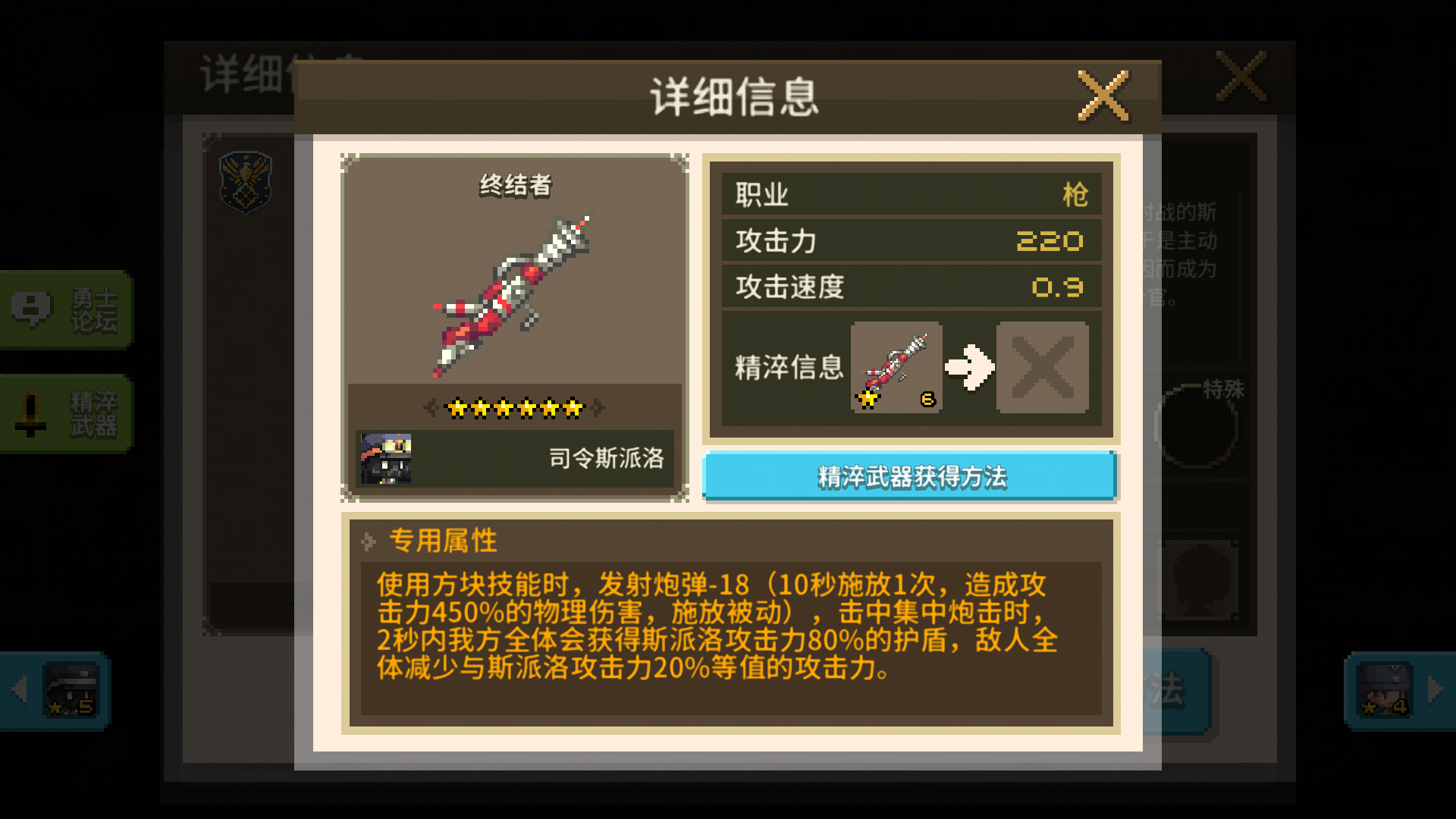Click the 攻击力 220 stat row
Viewport: 1456px width, 819px height.
point(911,241)
